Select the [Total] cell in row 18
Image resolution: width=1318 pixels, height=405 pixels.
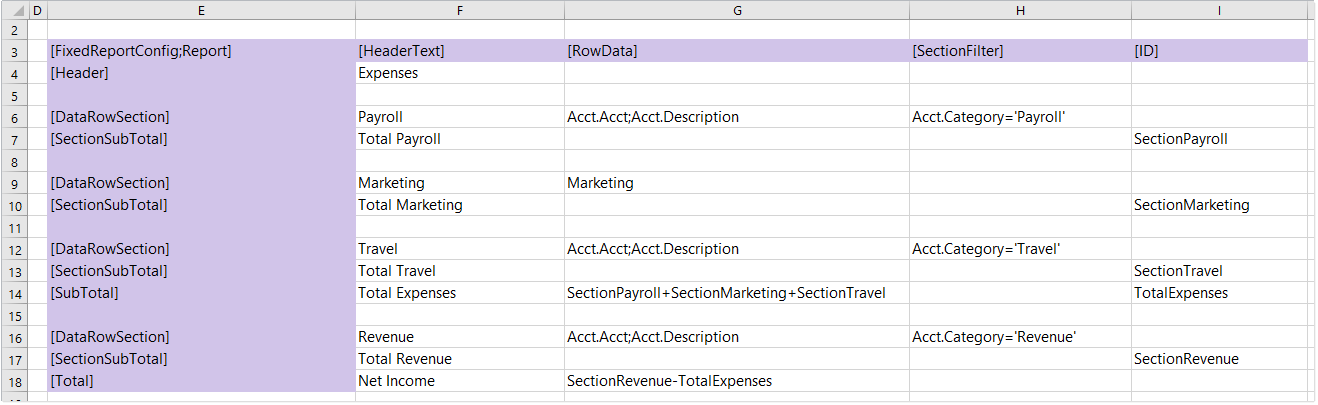(72, 381)
